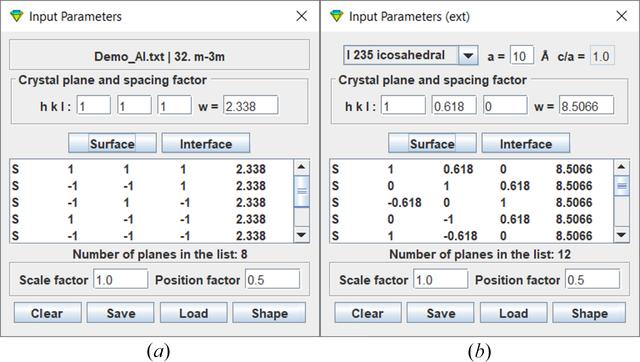Click the Demo_Al.txt | 32. m-3m label
Image resolution: width=640 pixels, height=362 pixels.
coord(160,56)
